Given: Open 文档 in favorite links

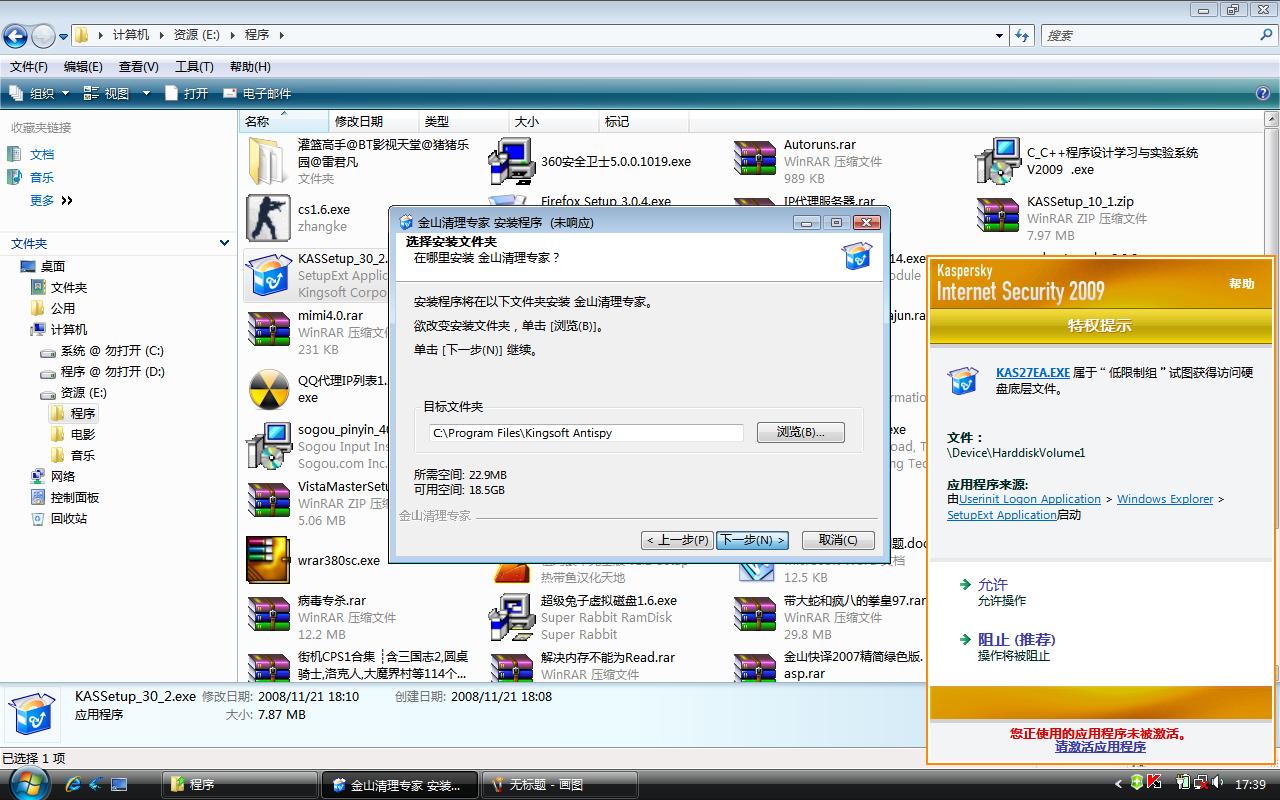Looking at the screenshot, I should tap(42, 155).
